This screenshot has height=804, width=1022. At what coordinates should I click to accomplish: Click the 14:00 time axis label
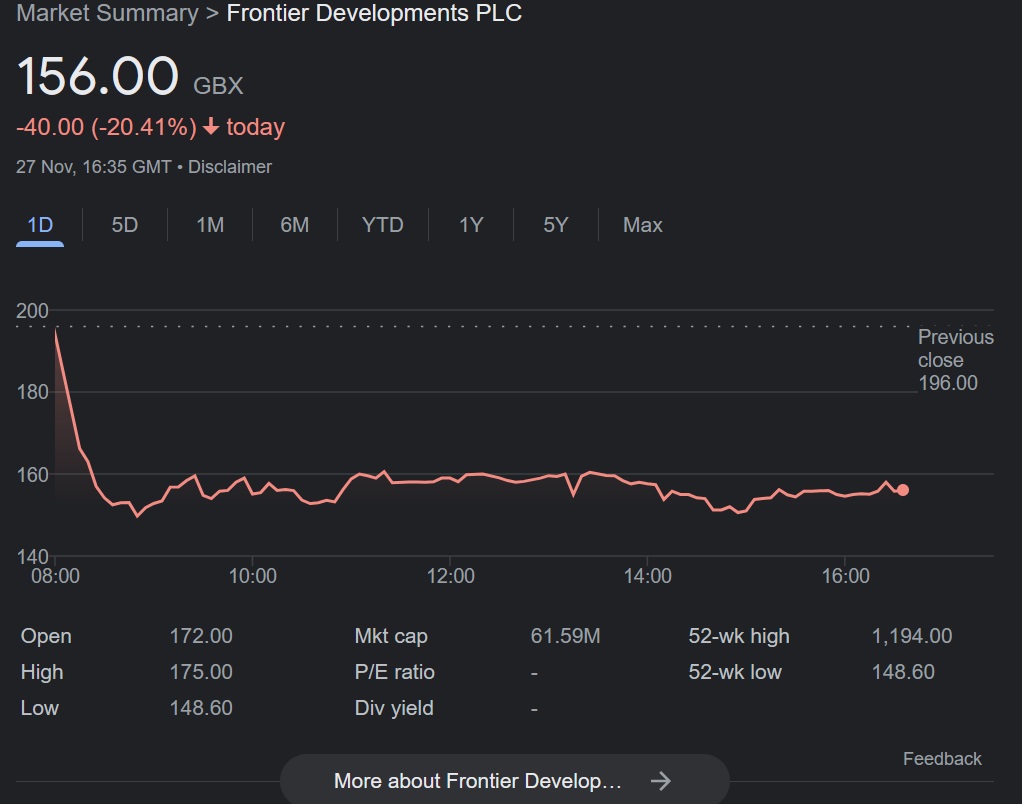coord(648,576)
